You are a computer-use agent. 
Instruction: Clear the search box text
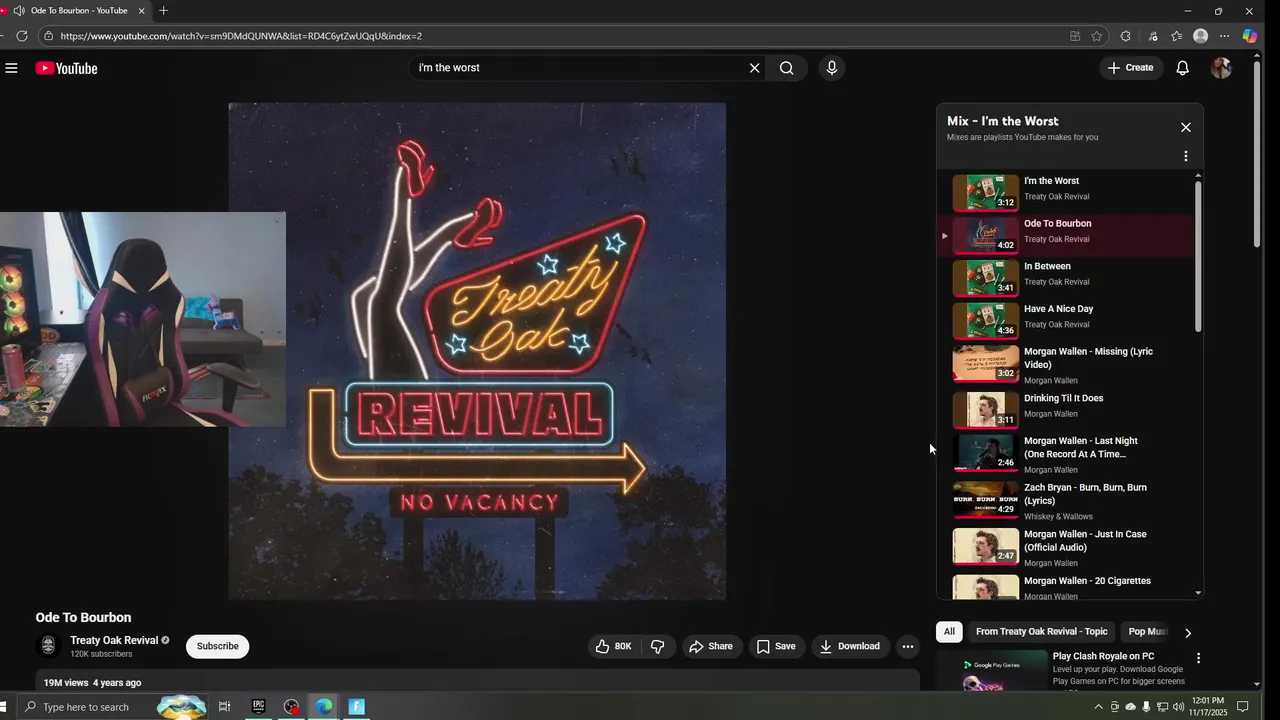tap(754, 68)
